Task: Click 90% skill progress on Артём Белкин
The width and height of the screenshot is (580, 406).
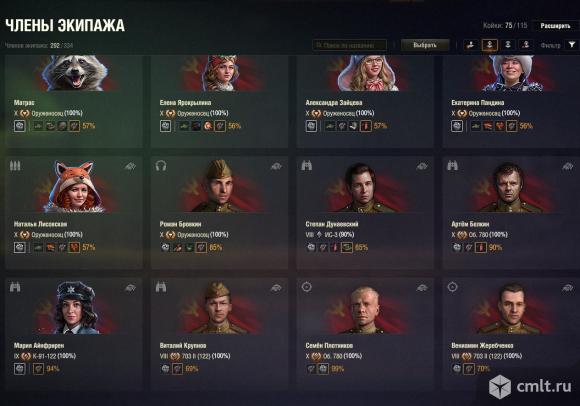Action: tap(495, 247)
